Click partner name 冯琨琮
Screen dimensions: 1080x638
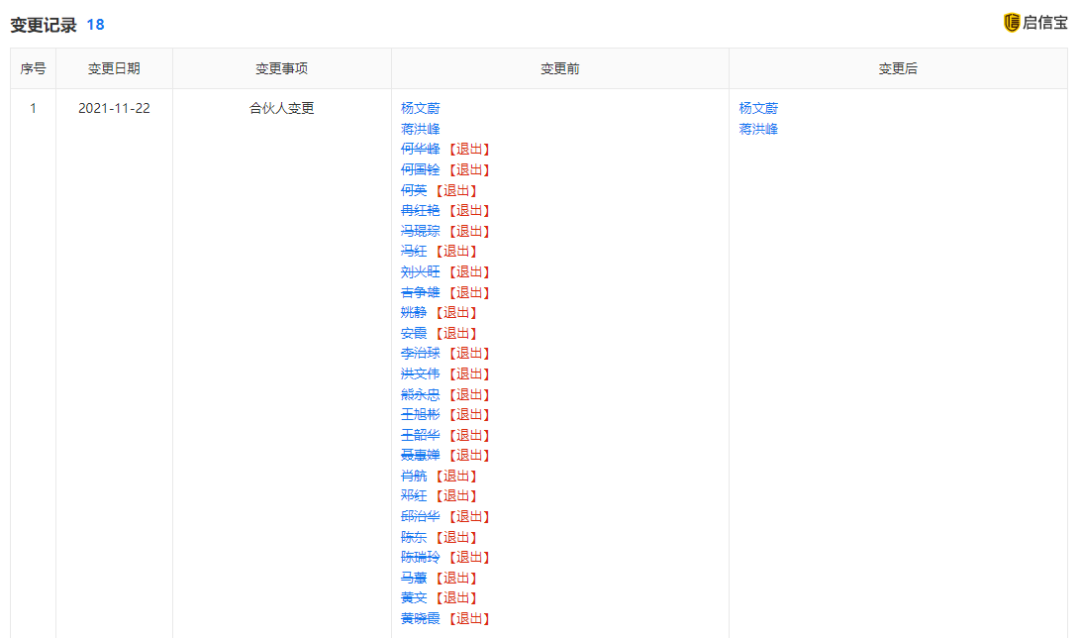(x=420, y=231)
